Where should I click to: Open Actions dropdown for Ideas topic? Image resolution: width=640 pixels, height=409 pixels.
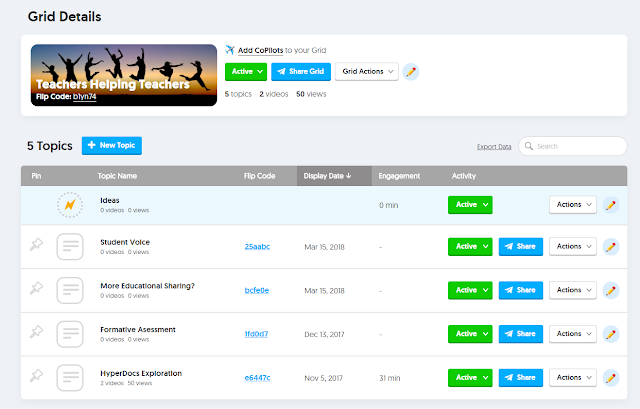pyautogui.click(x=573, y=204)
